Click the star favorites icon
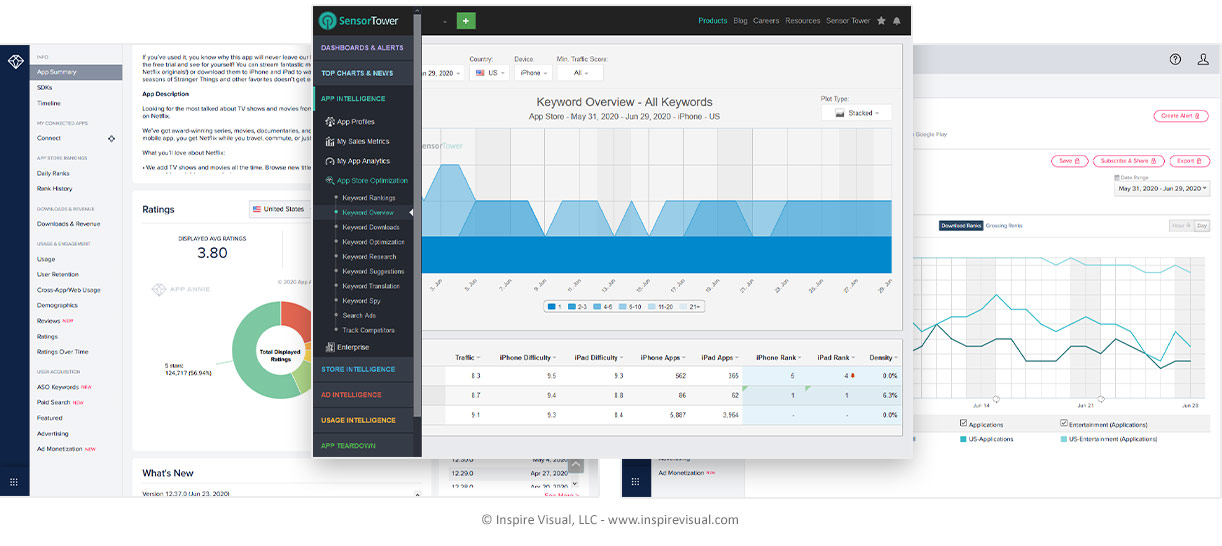1222x546 pixels. point(881,20)
